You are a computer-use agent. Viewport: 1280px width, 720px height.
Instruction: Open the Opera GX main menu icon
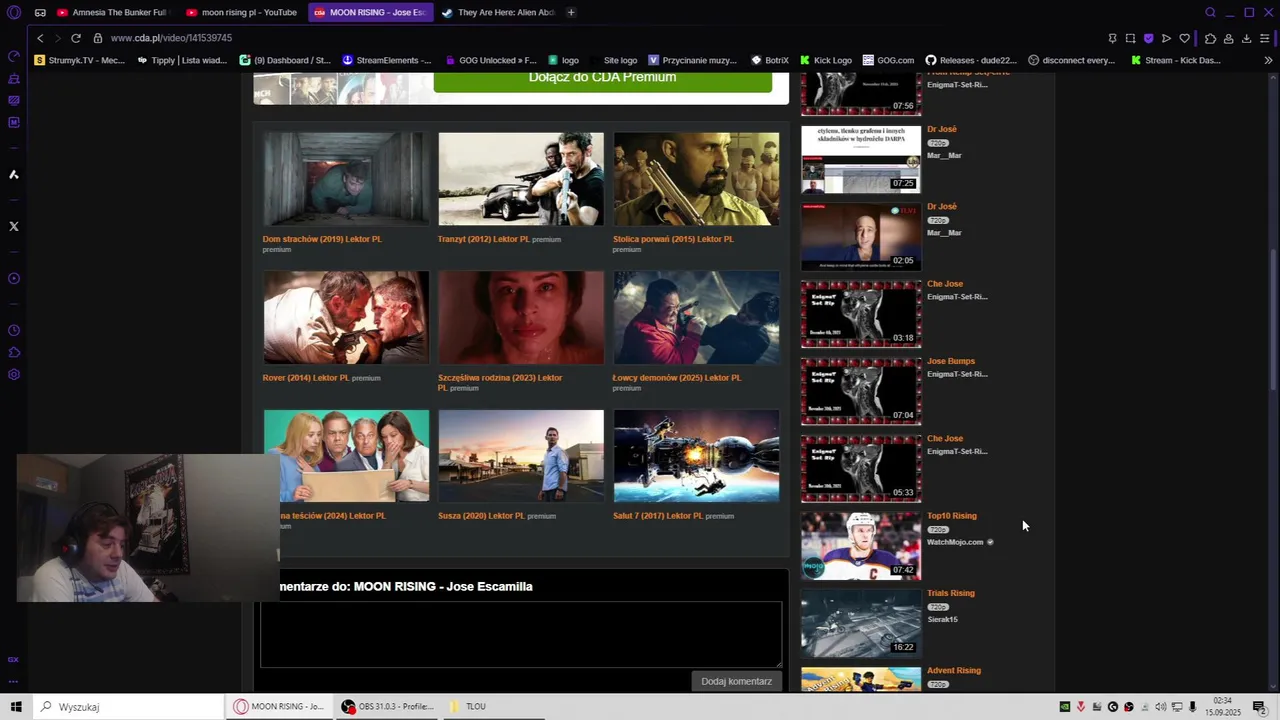tap(14, 12)
